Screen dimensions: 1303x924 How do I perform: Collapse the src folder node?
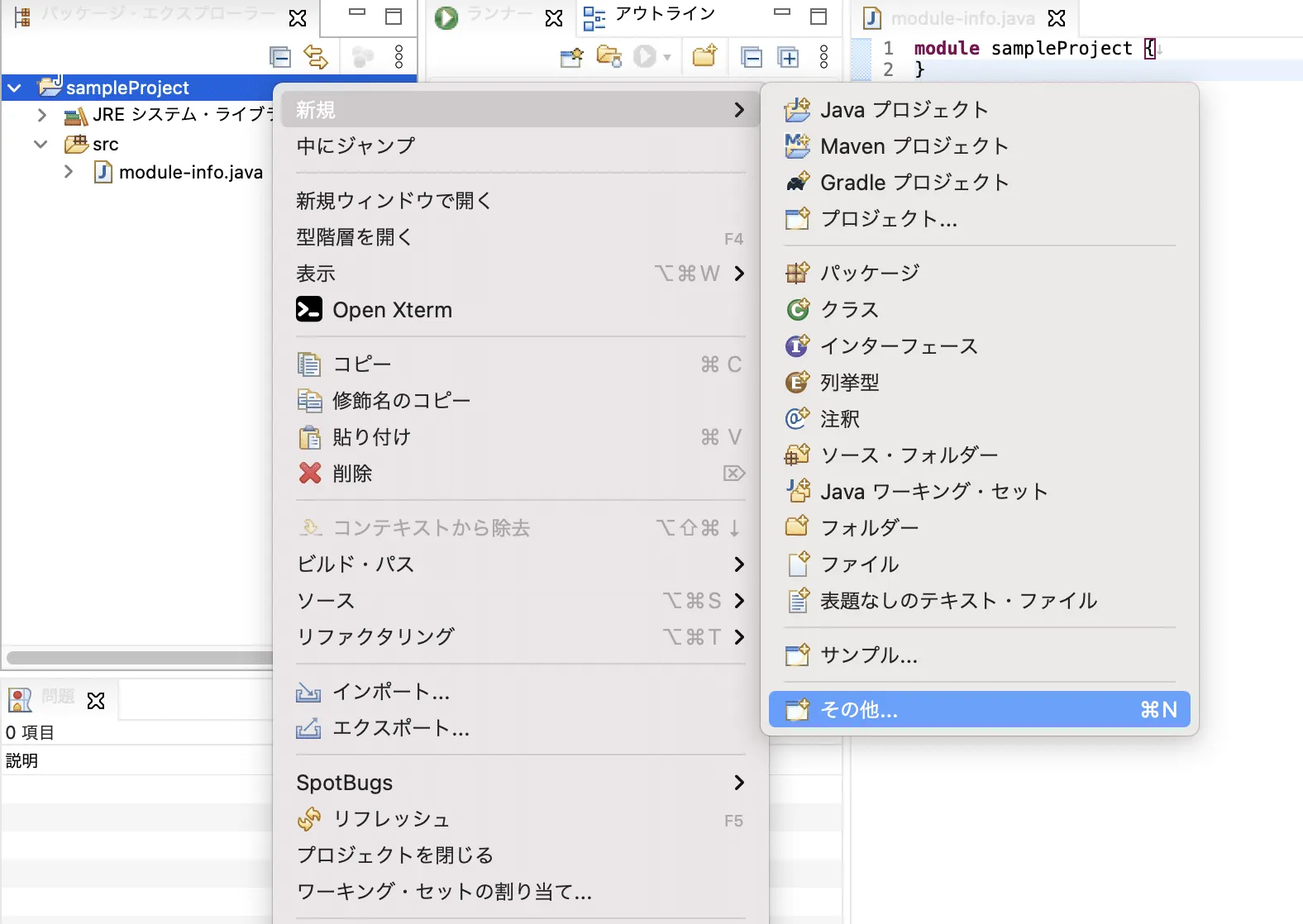tap(41, 144)
